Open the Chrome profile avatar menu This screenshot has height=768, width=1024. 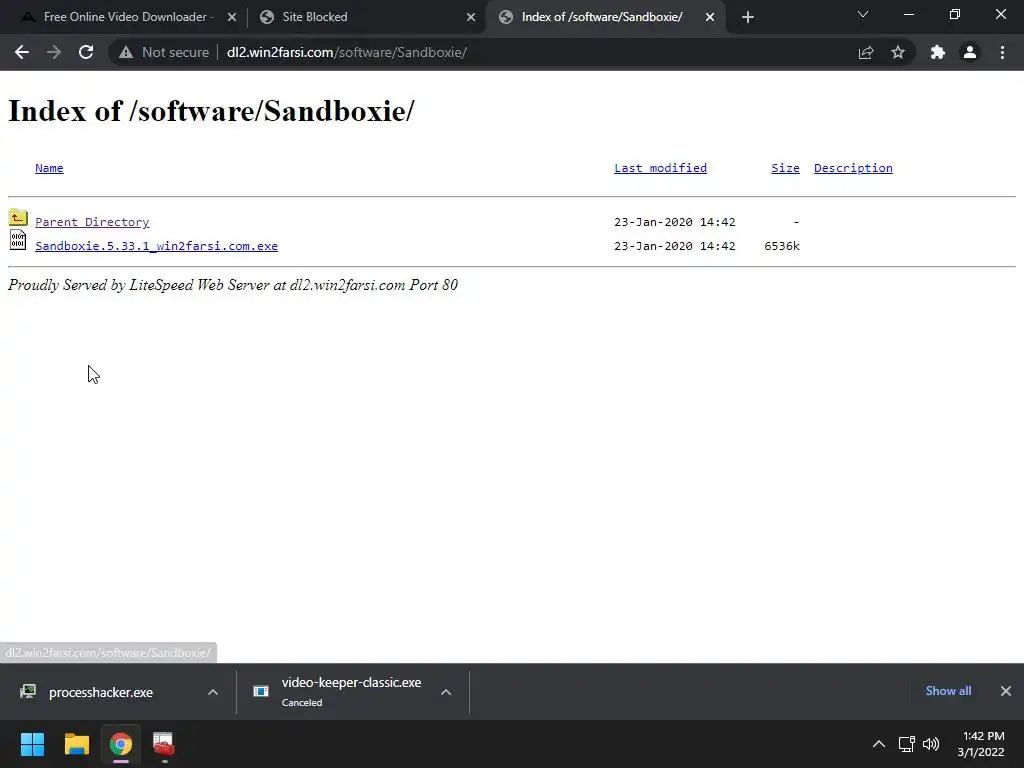click(x=970, y=52)
